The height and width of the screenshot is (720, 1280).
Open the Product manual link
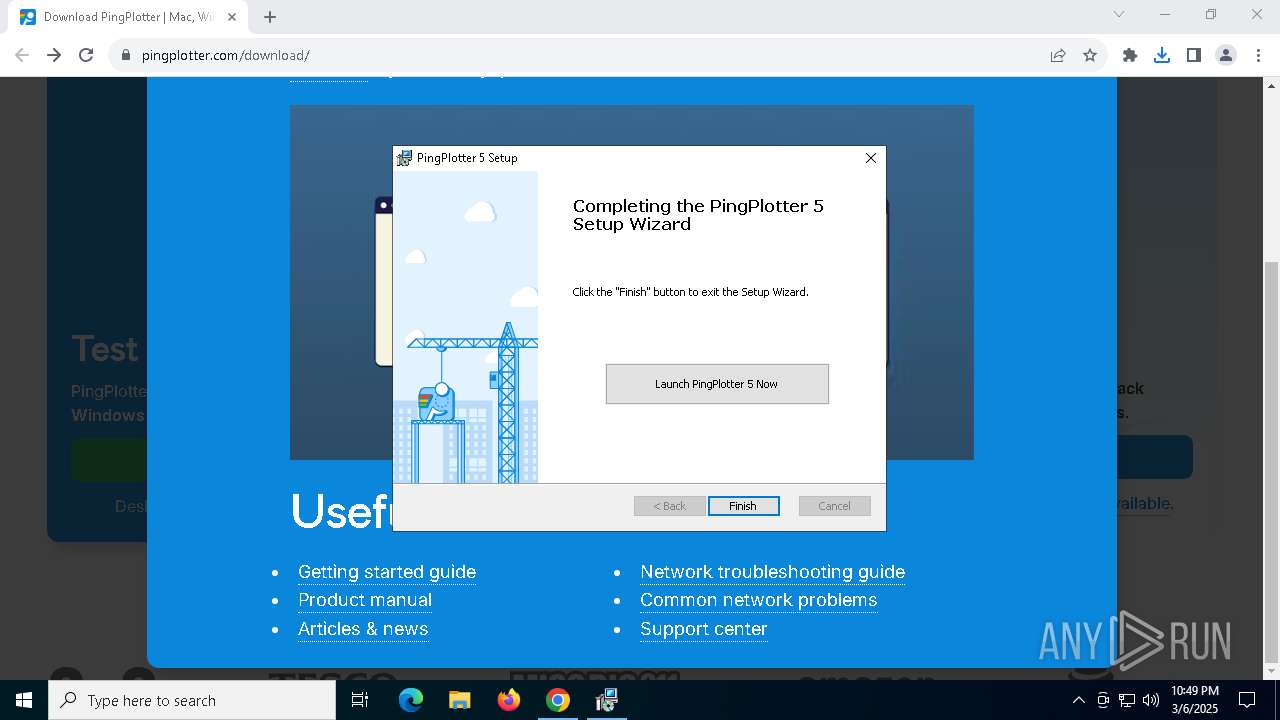click(365, 600)
